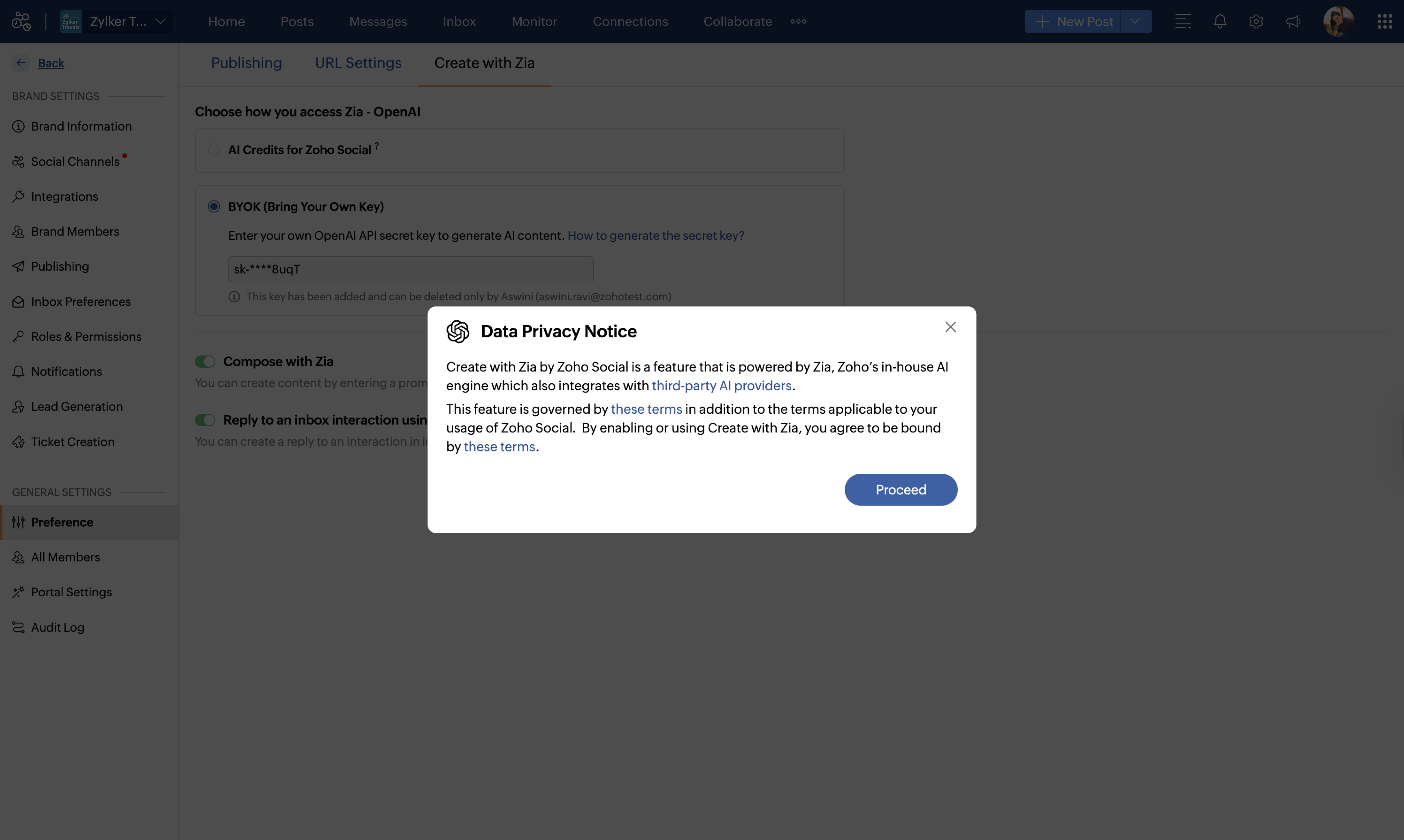Click the back arrow icon
Screen dimensions: 1404x840
21,63
